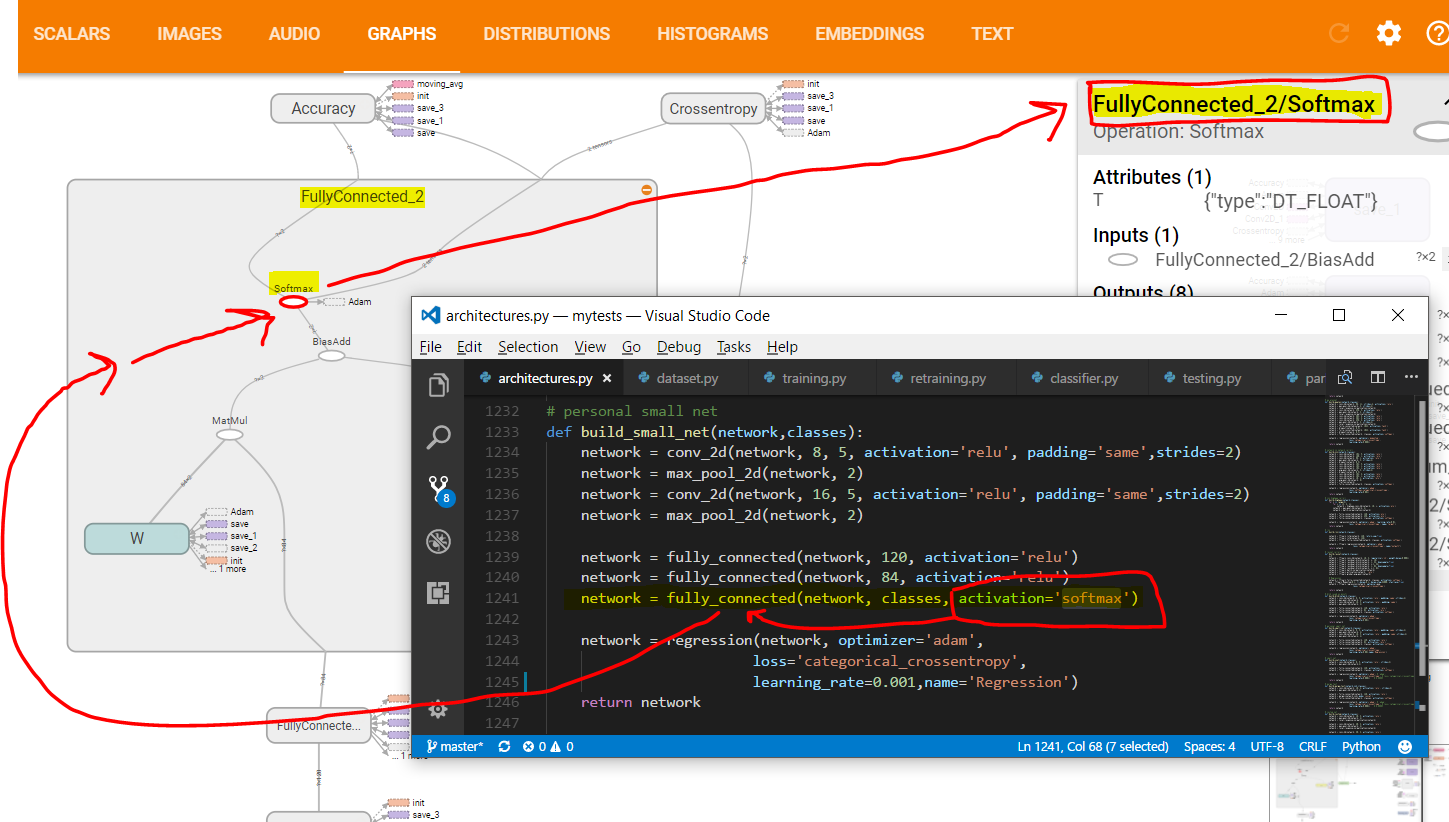Click the Synchronize Changes status bar icon

point(504,746)
